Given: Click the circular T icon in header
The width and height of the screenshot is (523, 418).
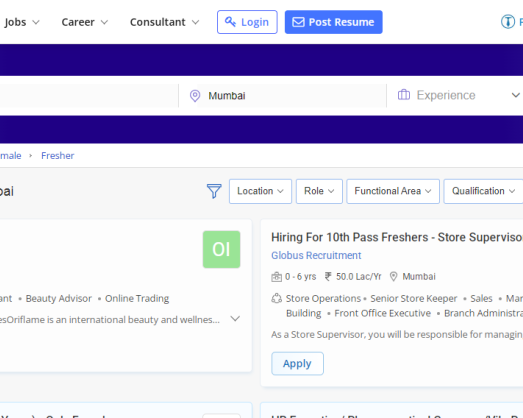Looking at the screenshot, I should 508,22.
